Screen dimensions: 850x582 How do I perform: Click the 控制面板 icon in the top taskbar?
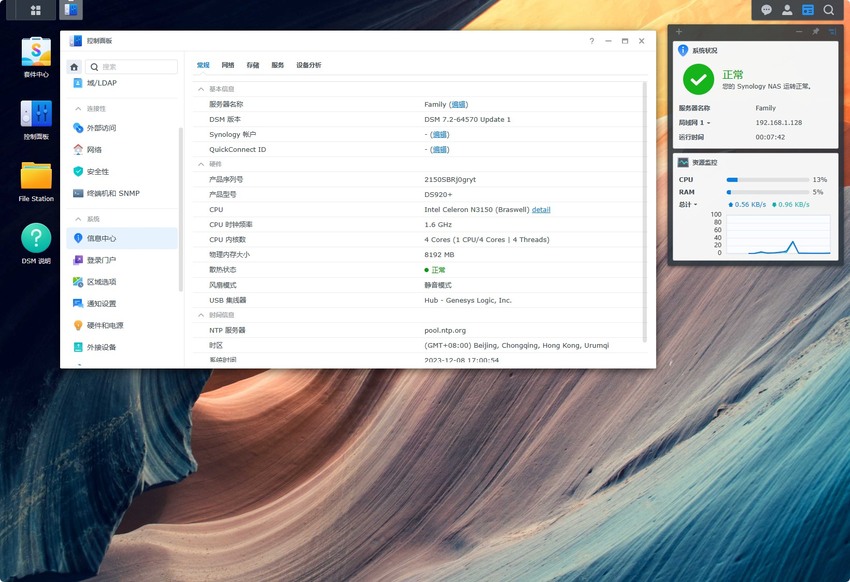tap(70, 10)
